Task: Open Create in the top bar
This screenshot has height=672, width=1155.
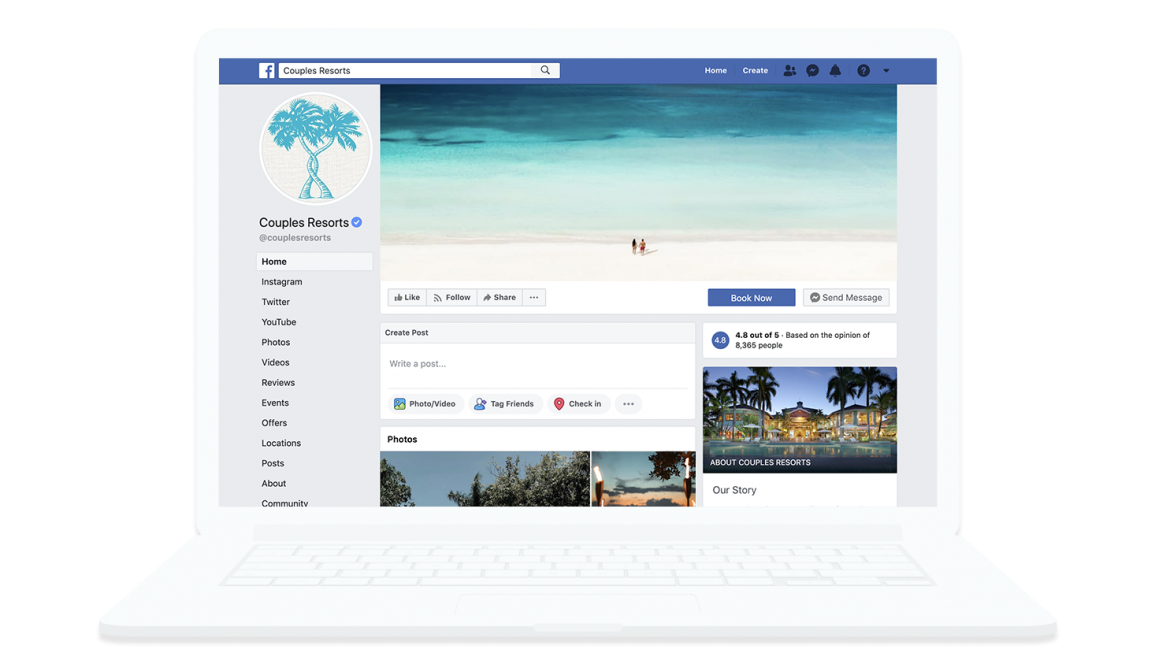Action: pyautogui.click(x=755, y=71)
